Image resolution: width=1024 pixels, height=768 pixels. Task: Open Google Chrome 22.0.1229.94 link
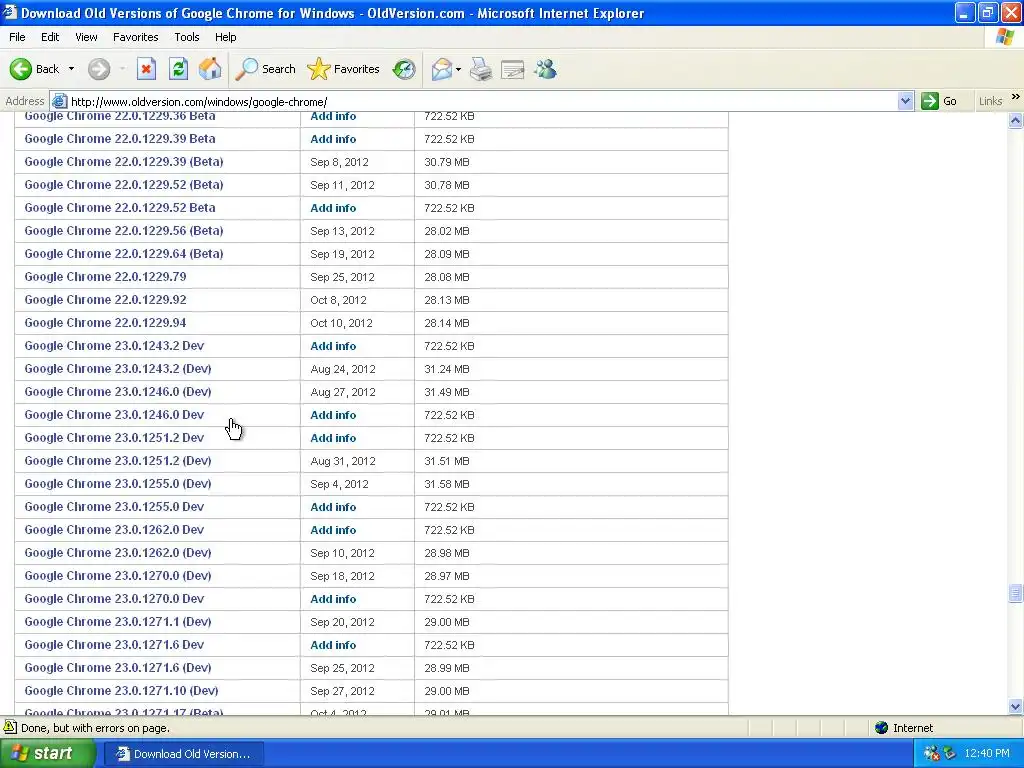105,323
